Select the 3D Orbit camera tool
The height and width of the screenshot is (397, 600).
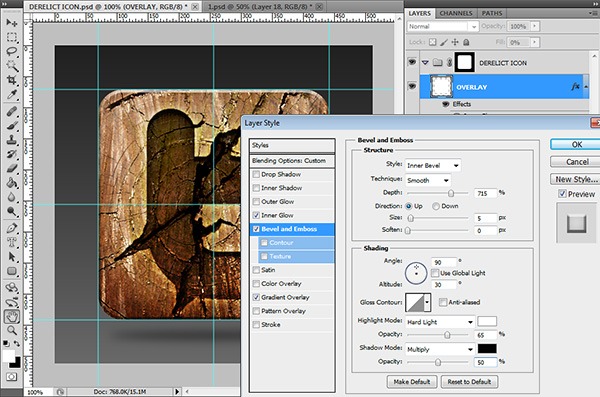point(11,302)
